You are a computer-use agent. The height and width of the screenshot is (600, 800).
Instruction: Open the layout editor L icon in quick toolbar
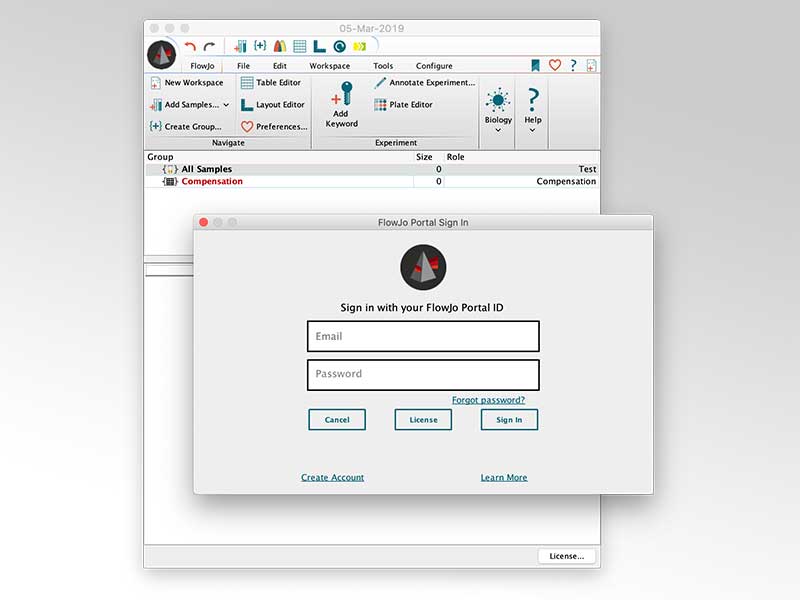tap(319, 46)
